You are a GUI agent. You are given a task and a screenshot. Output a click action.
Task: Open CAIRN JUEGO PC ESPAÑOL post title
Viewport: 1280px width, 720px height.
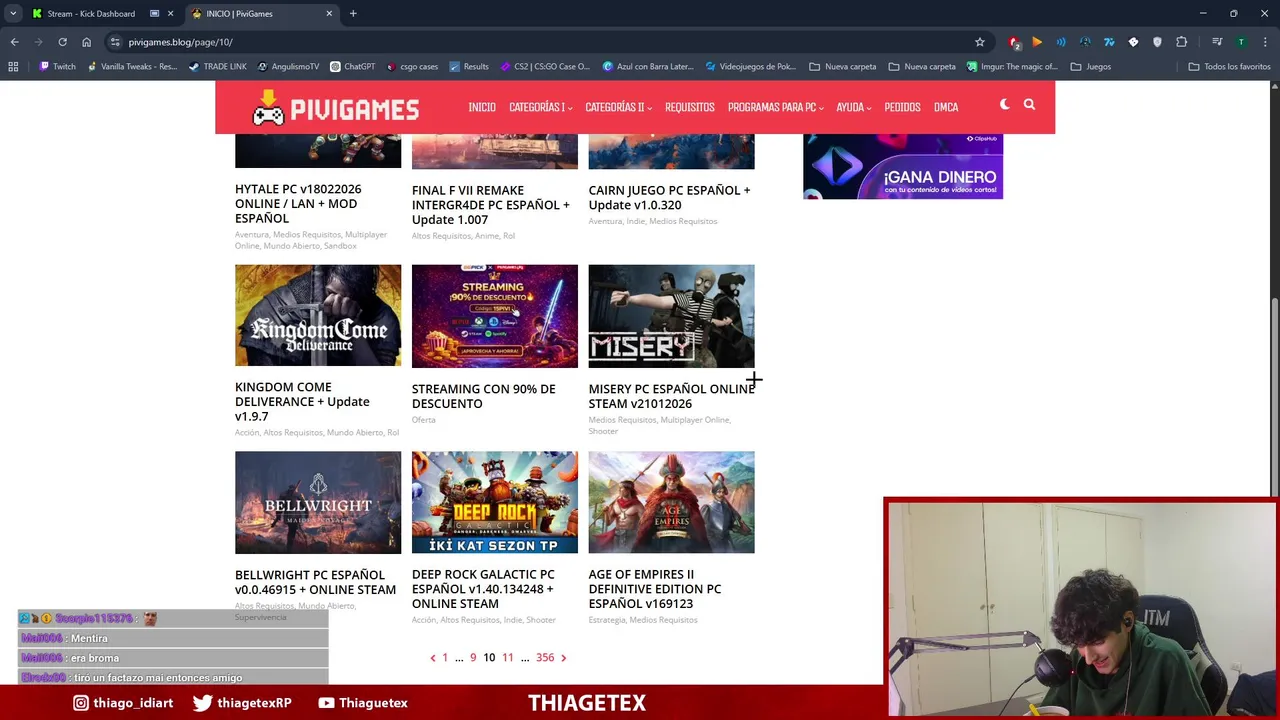point(669,197)
